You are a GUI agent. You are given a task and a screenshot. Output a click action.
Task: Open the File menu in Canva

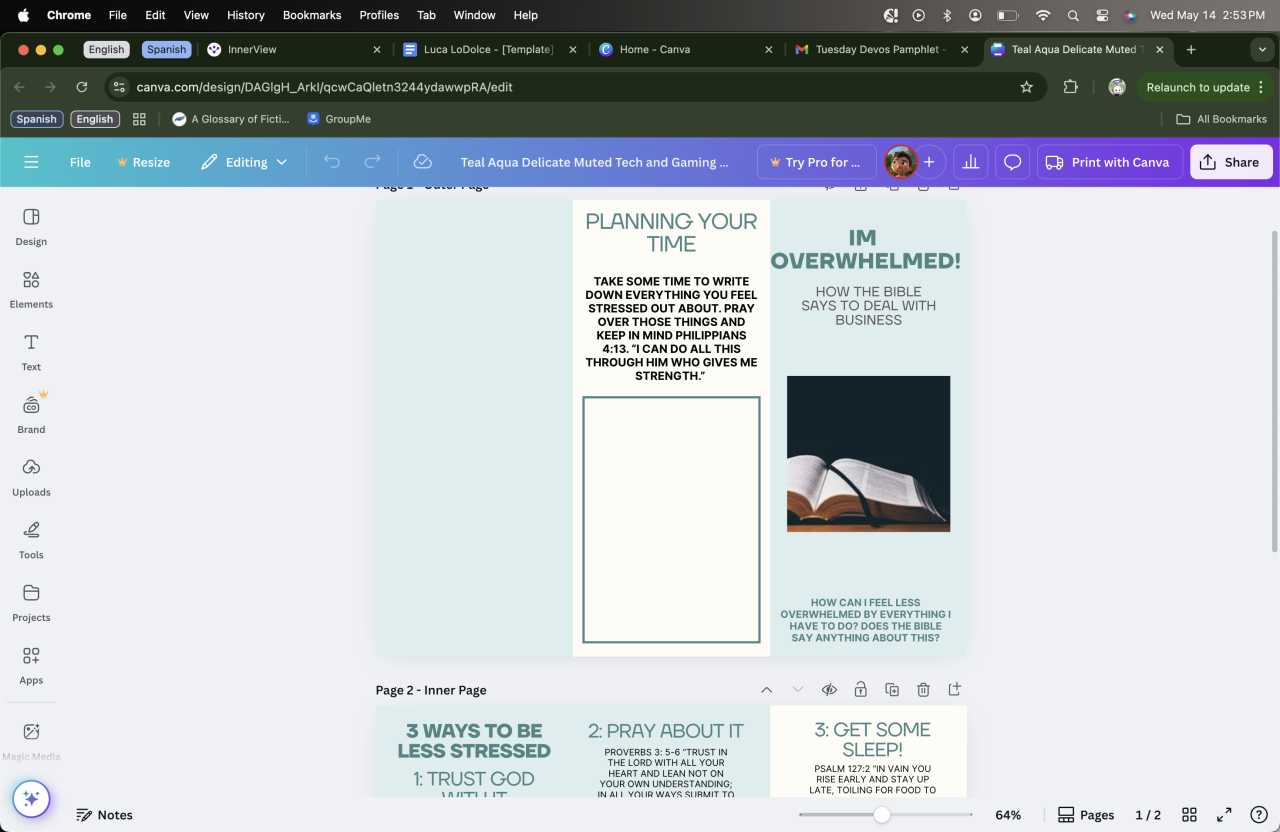click(80, 162)
